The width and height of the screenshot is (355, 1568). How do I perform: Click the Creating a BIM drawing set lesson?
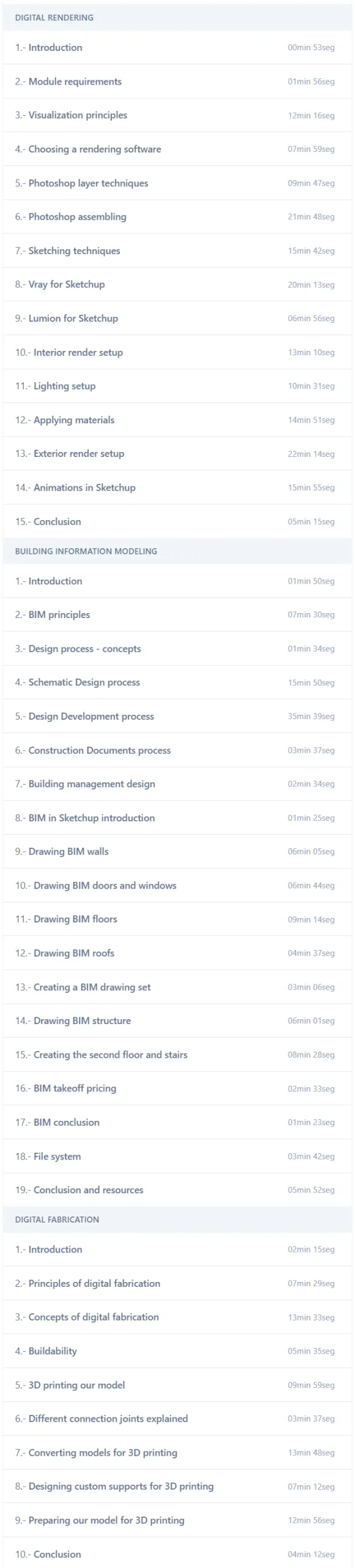click(x=177, y=987)
